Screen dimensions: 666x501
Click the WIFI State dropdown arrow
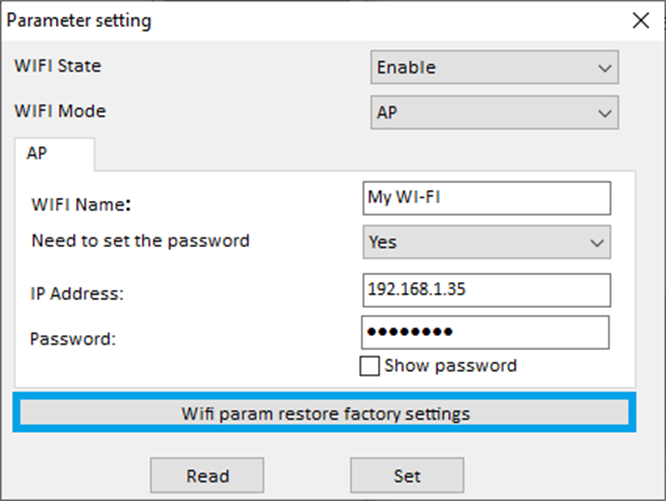coord(603,68)
